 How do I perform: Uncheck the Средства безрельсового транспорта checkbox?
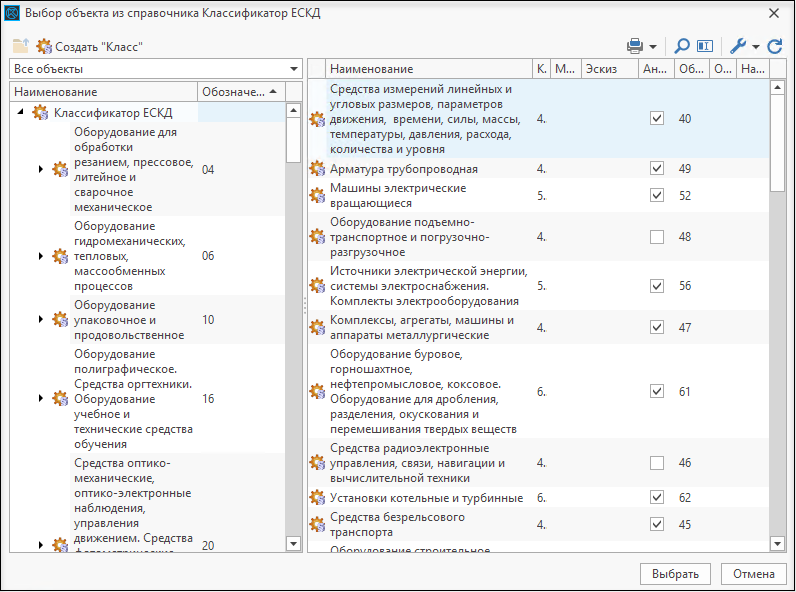pos(657,523)
